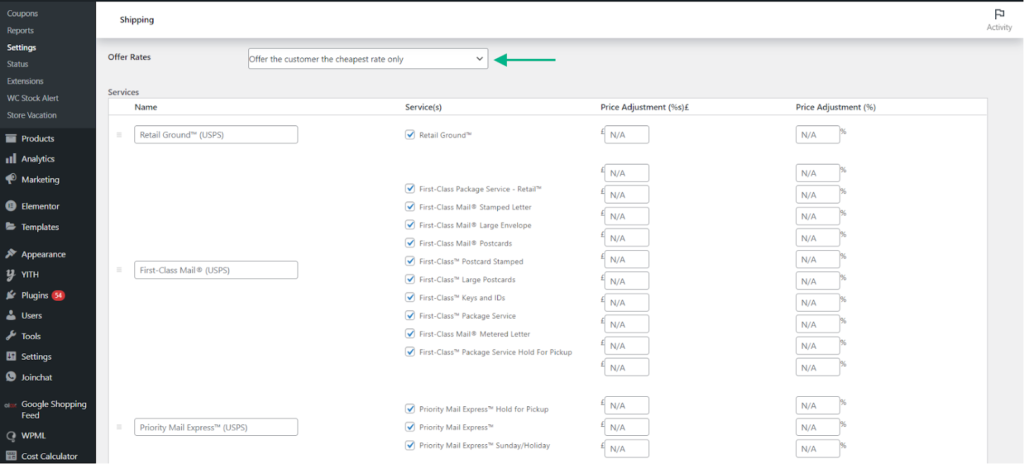
Task: Toggle First-Class™ Keys and IDs checkbox
Action: (410, 297)
